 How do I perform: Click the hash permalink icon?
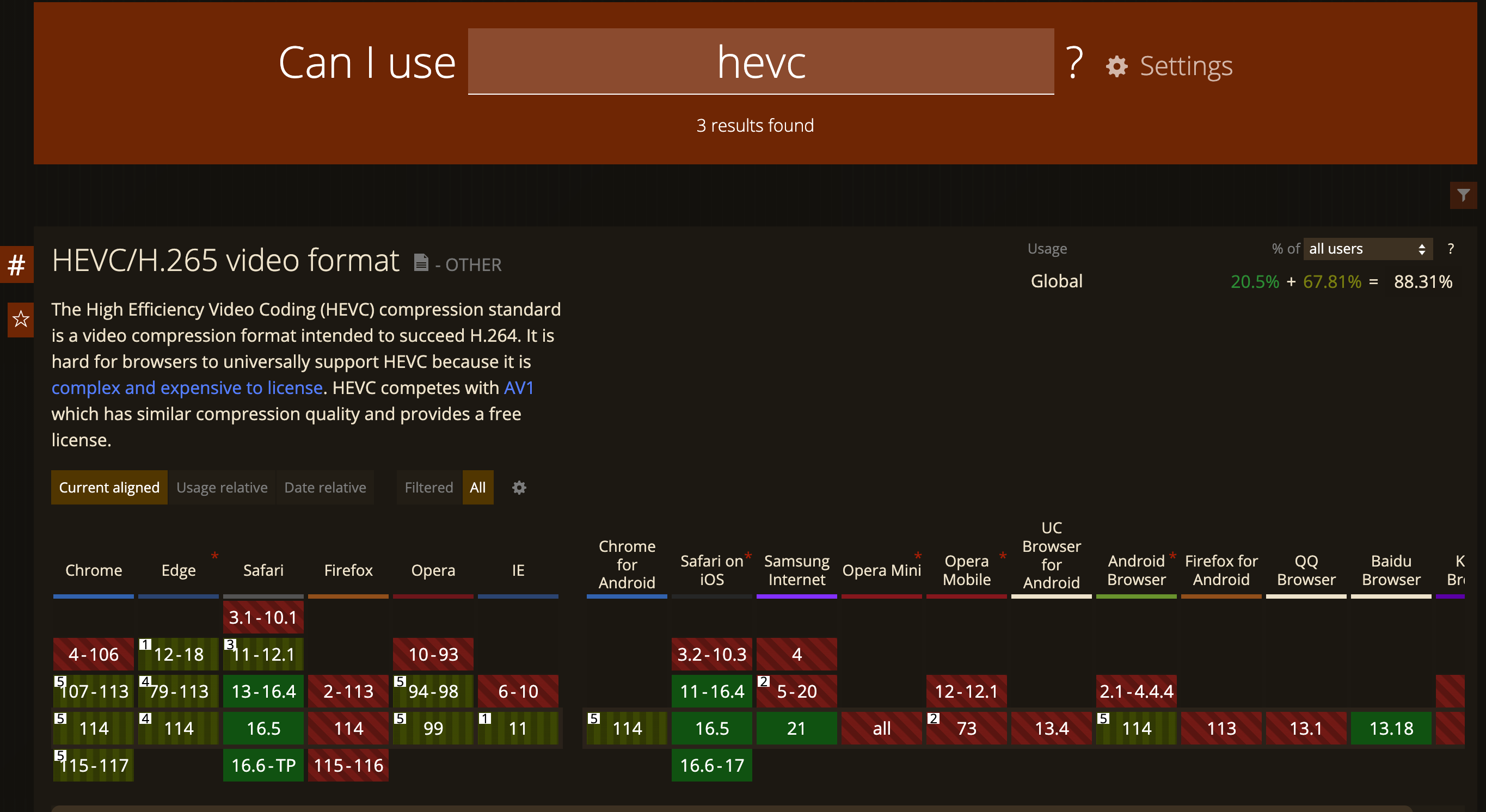click(17, 264)
